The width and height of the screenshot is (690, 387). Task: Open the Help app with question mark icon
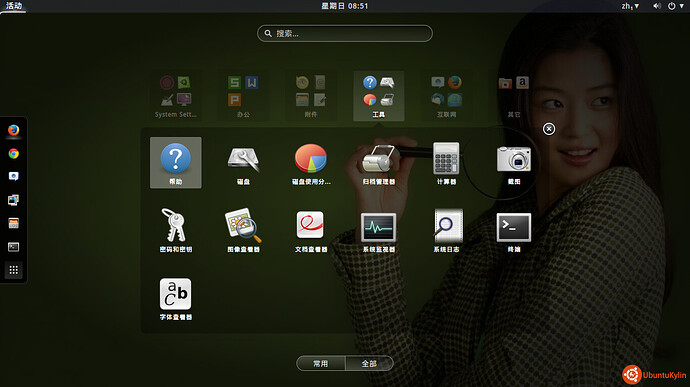pos(176,162)
